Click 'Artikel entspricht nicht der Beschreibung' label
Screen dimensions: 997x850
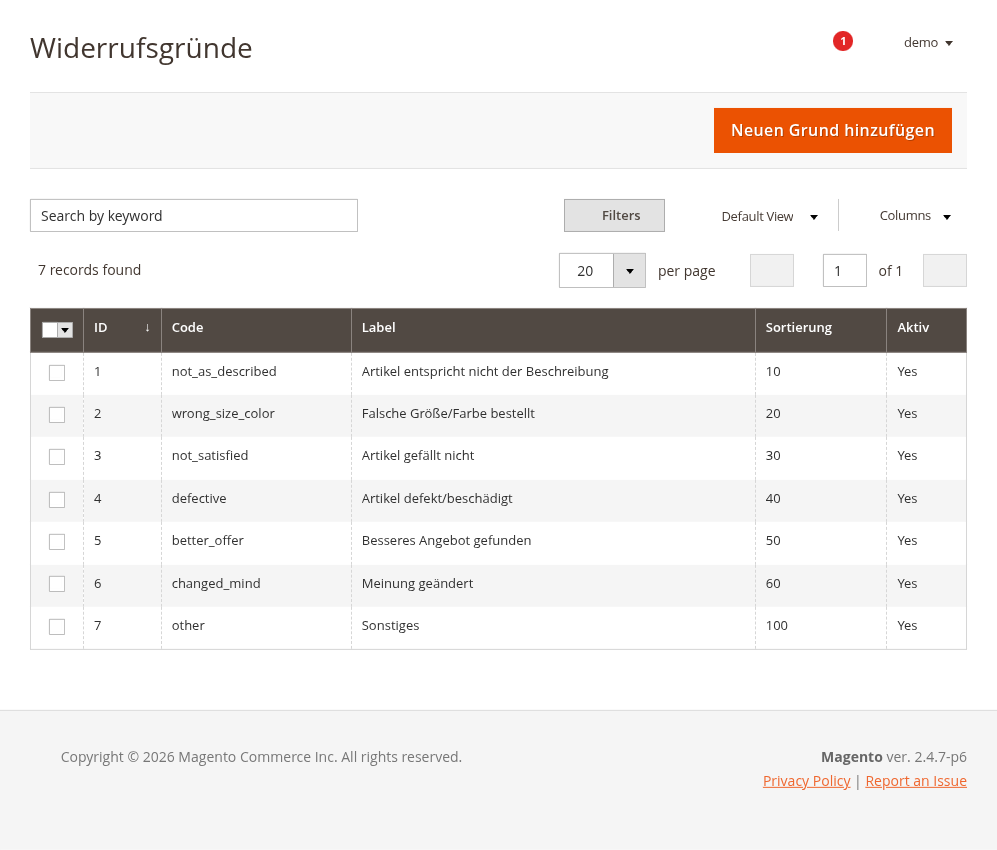pyautogui.click(x=485, y=371)
